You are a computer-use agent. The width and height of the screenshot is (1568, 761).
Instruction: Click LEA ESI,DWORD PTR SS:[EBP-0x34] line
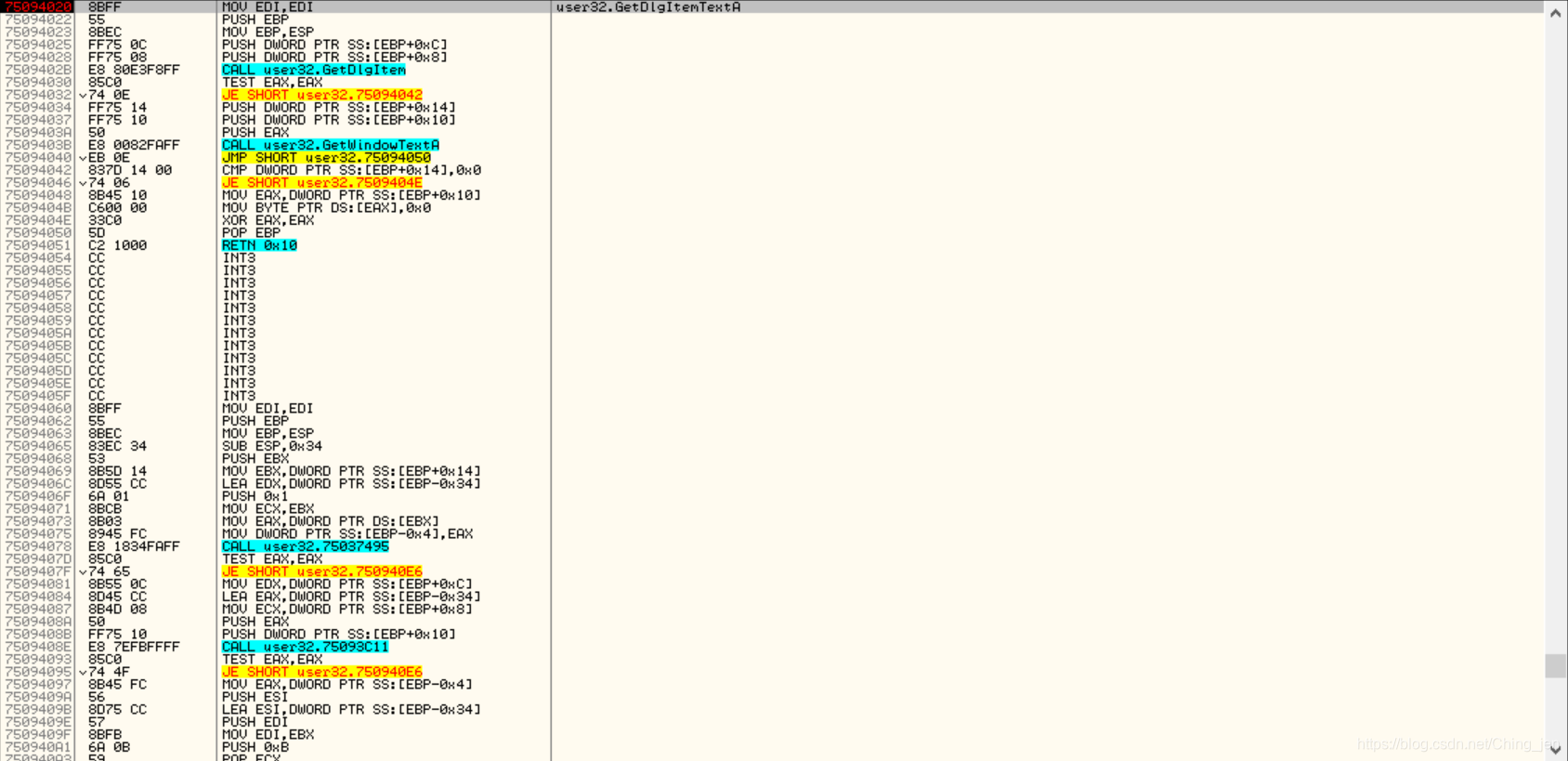[351, 710]
